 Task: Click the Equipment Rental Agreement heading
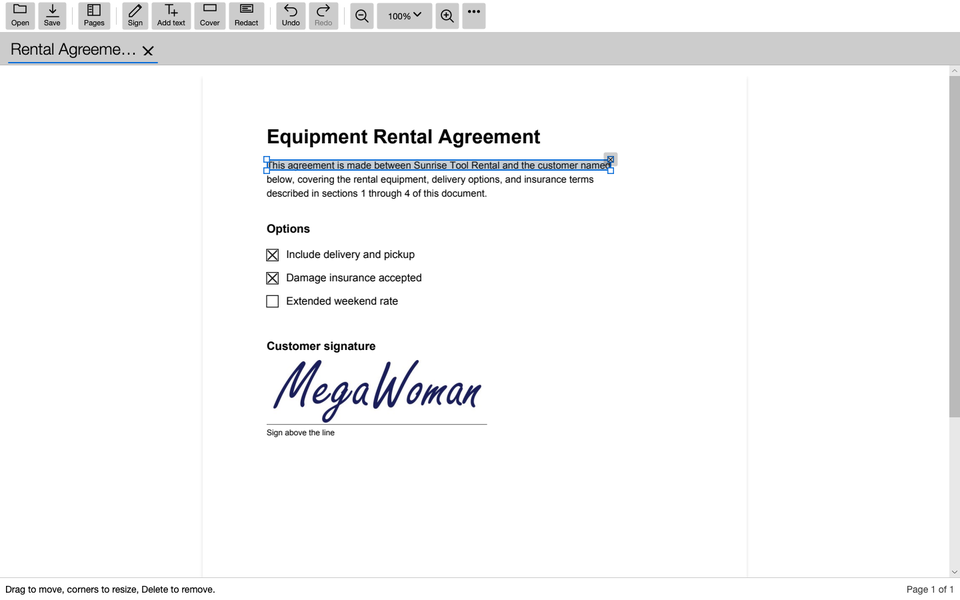403,137
